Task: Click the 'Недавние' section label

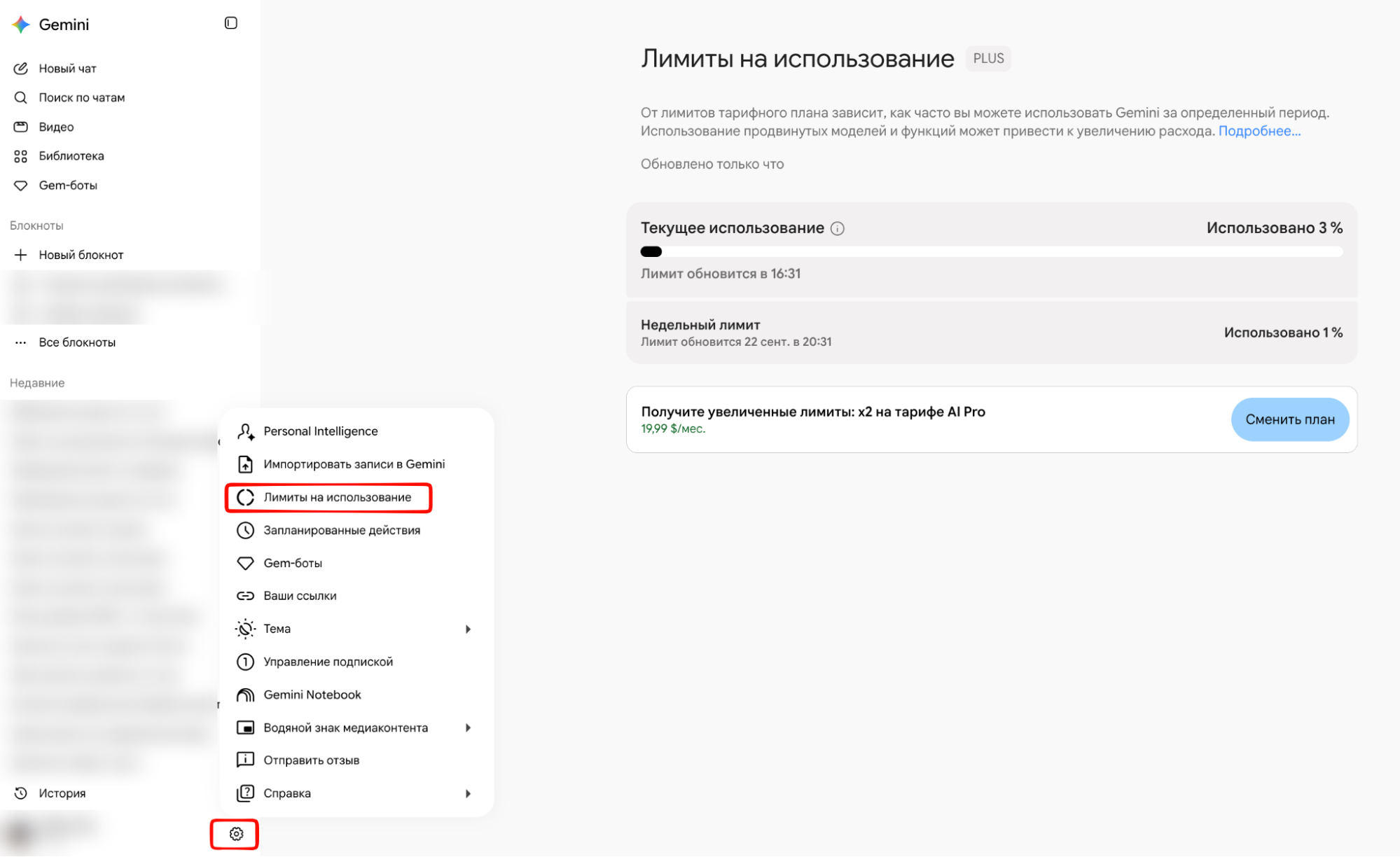Action: 37,383
